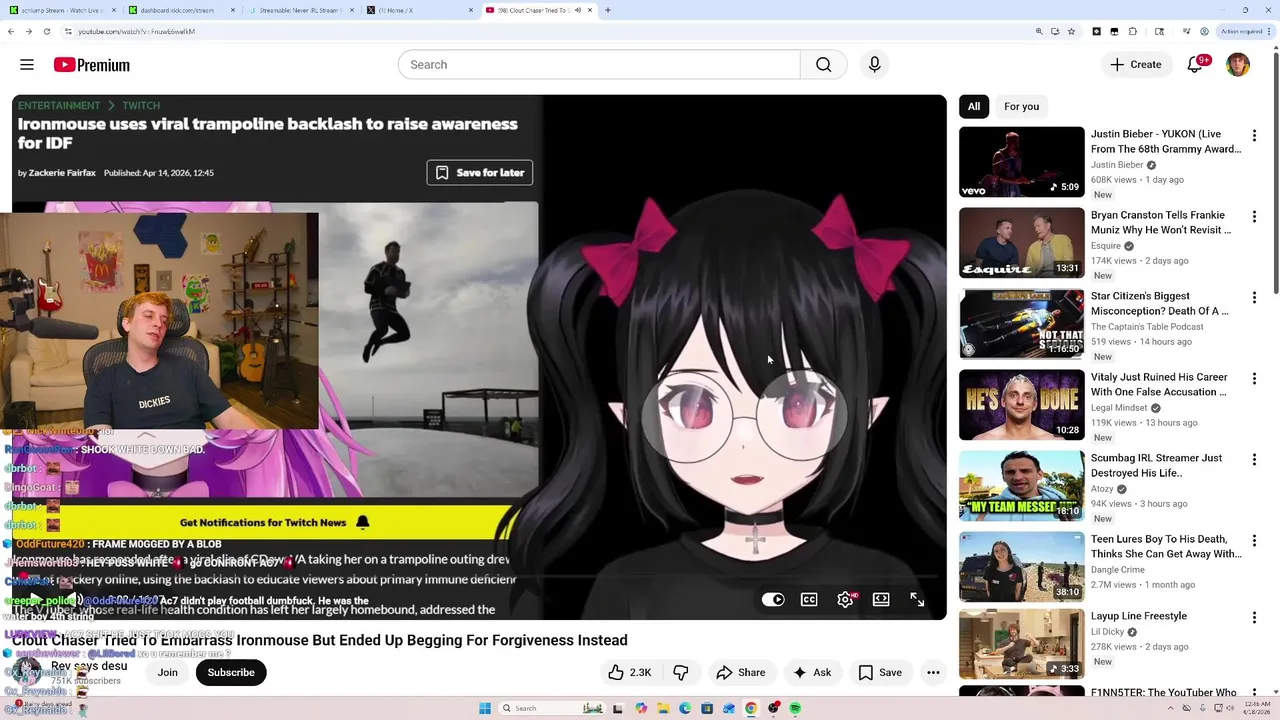Switch to the Home / X tab
1280x720 pixels.
coord(418,10)
